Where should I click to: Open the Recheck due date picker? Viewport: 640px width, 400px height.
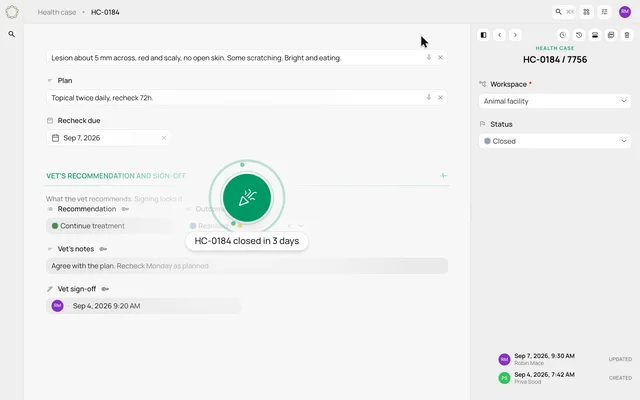pyautogui.click(x=109, y=138)
